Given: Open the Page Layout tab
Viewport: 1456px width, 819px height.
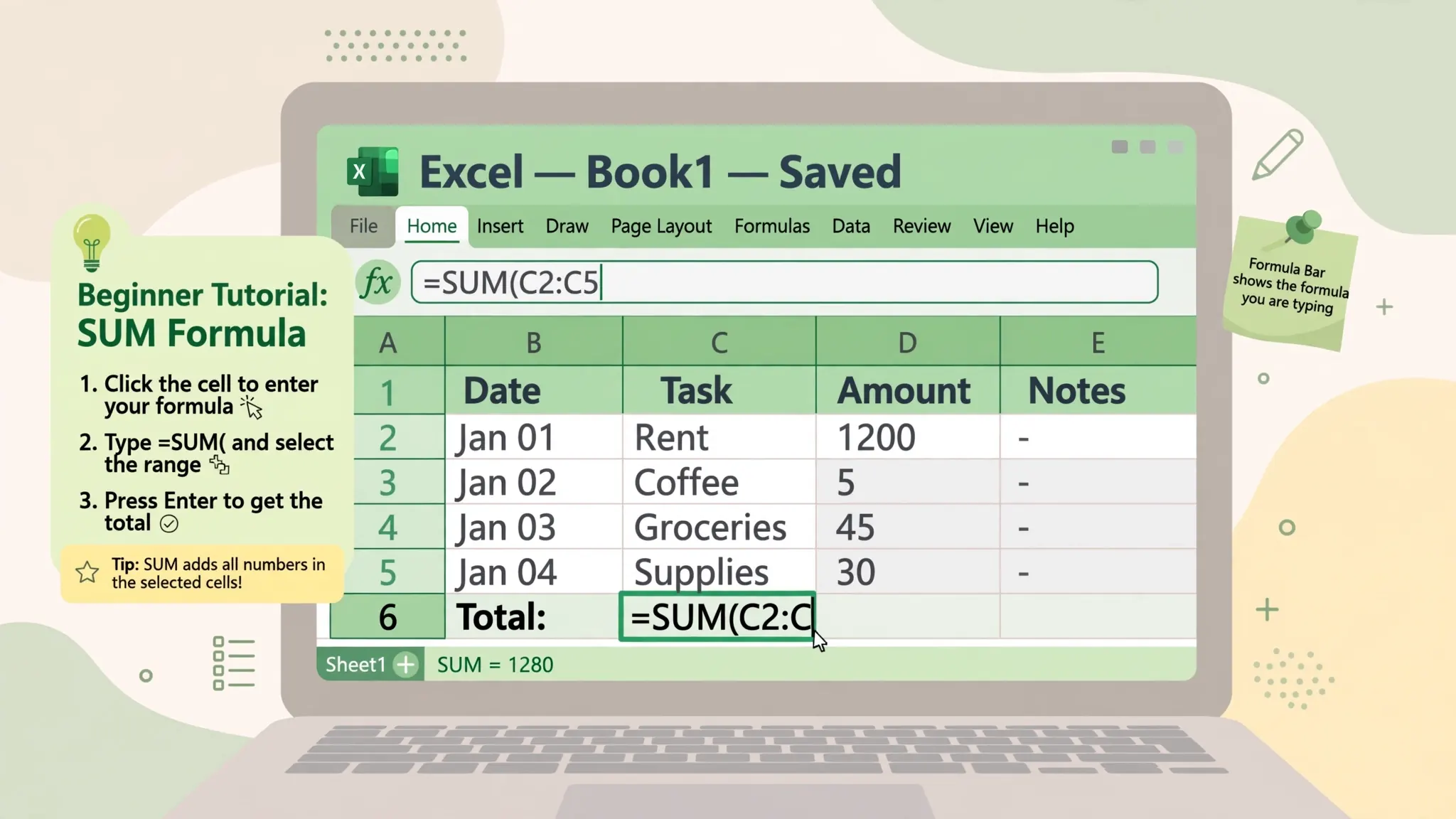Looking at the screenshot, I should (661, 226).
